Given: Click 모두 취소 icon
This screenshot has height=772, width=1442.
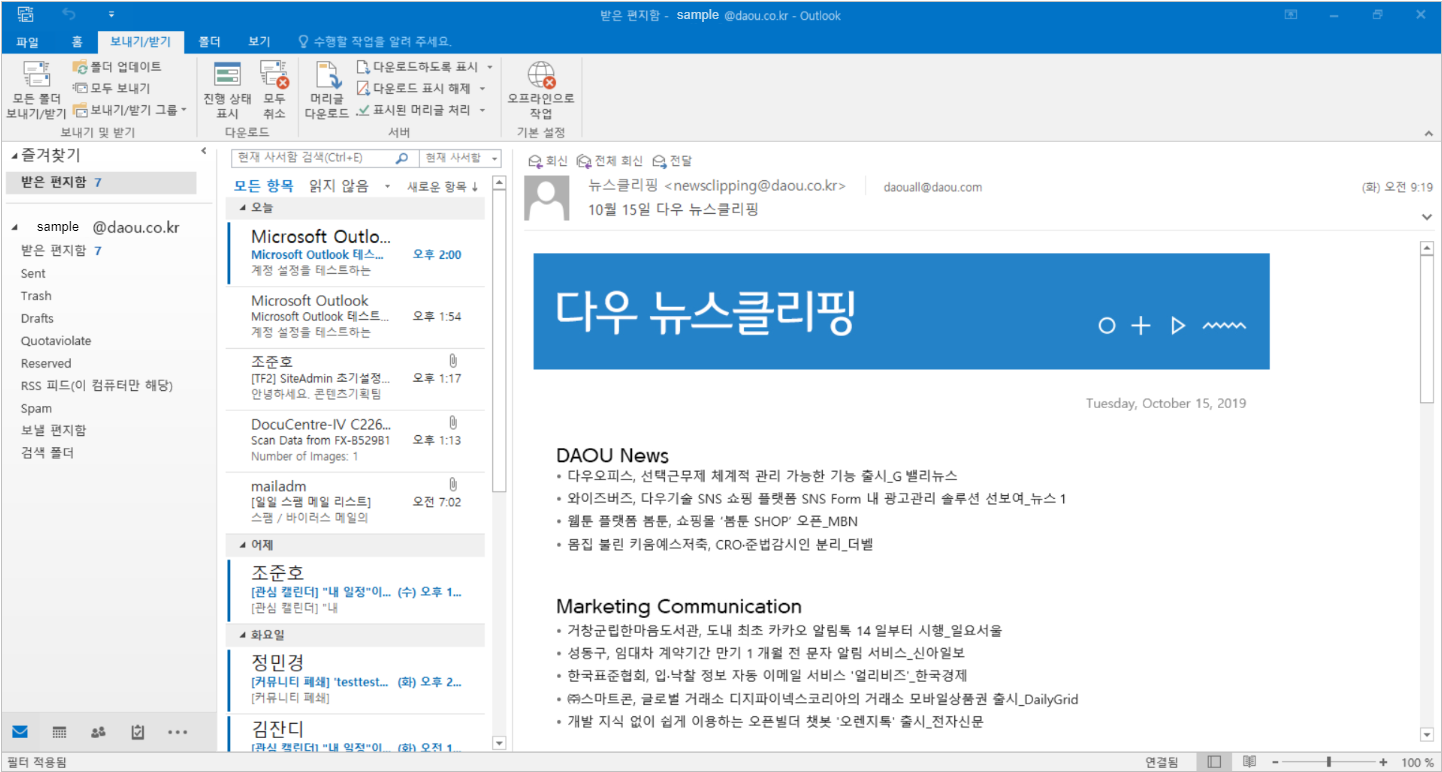Looking at the screenshot, I should (274, 74).
